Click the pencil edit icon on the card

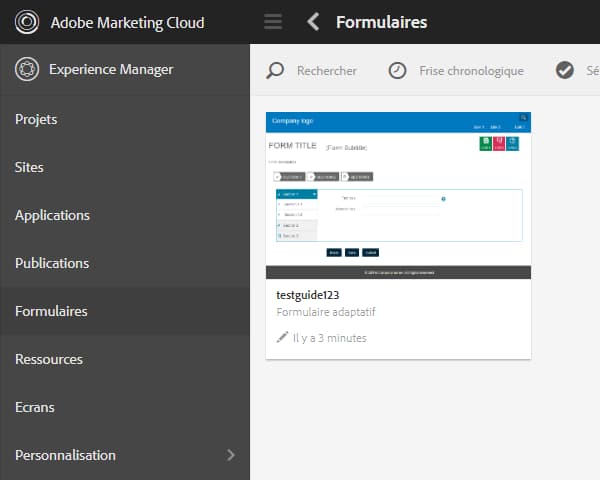pos(282,338)
